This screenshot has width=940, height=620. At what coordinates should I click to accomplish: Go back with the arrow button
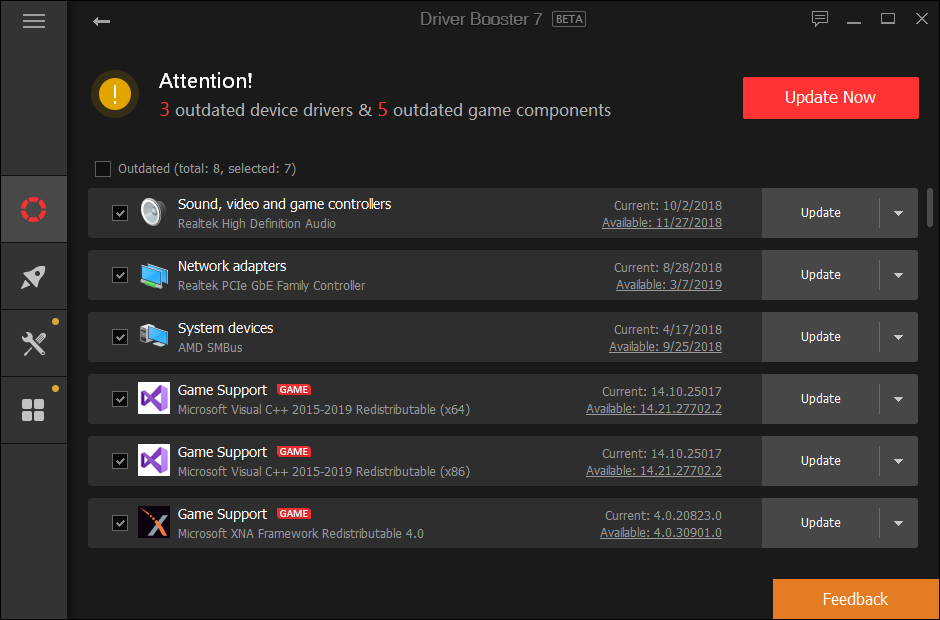[101, 22]
